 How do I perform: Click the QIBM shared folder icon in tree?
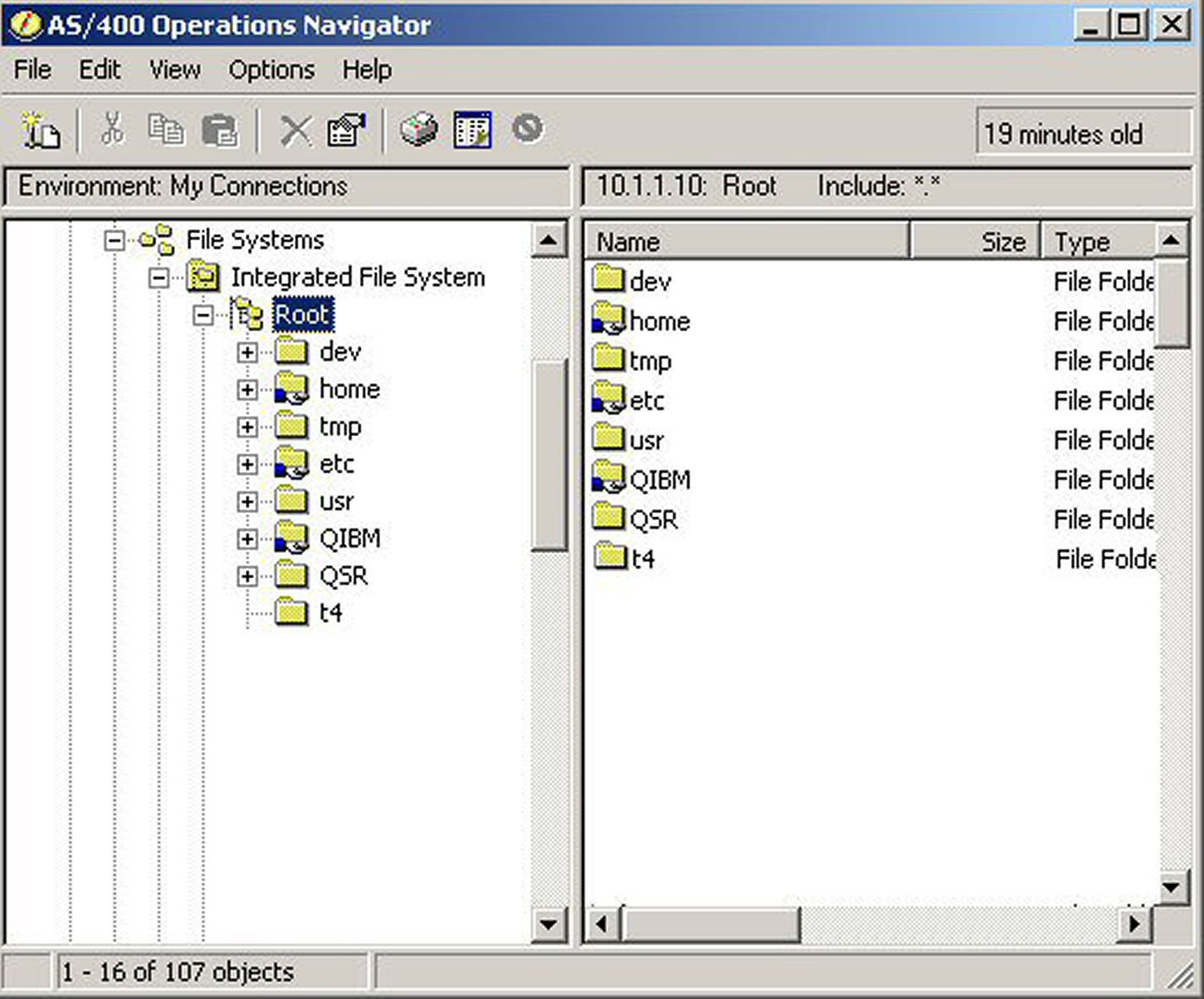coord(292,538)
